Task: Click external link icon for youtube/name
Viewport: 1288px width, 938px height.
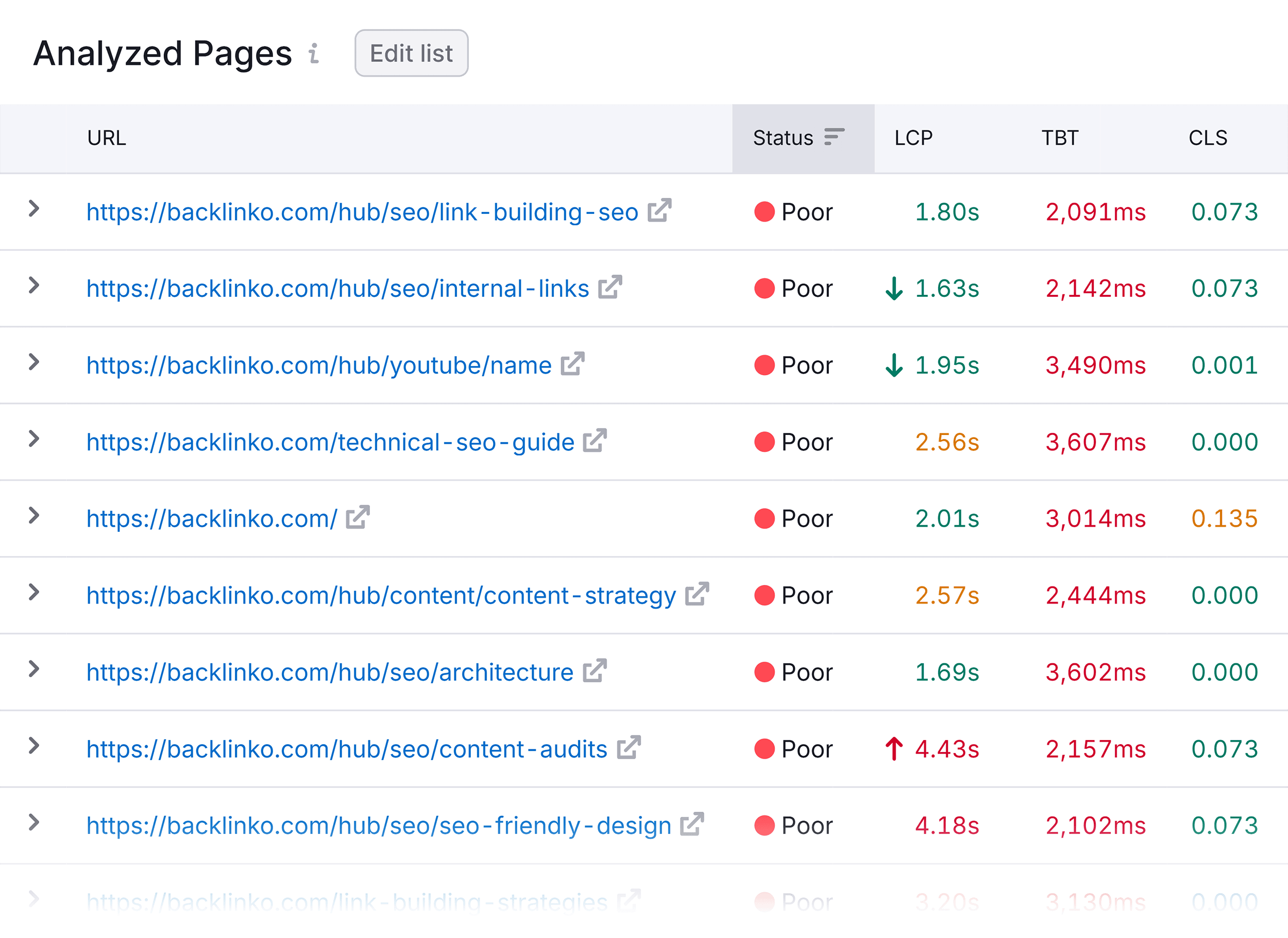Action: [x=573, y=363]
